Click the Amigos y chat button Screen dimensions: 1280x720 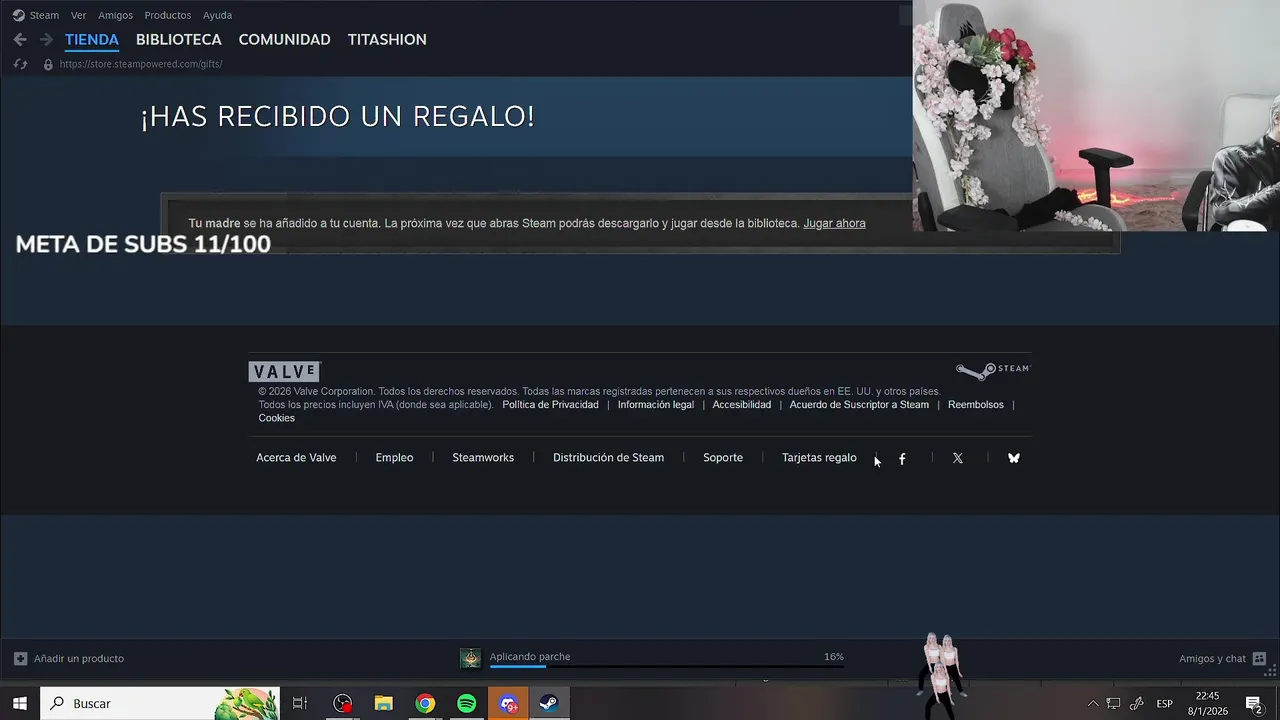[1222, 659]
